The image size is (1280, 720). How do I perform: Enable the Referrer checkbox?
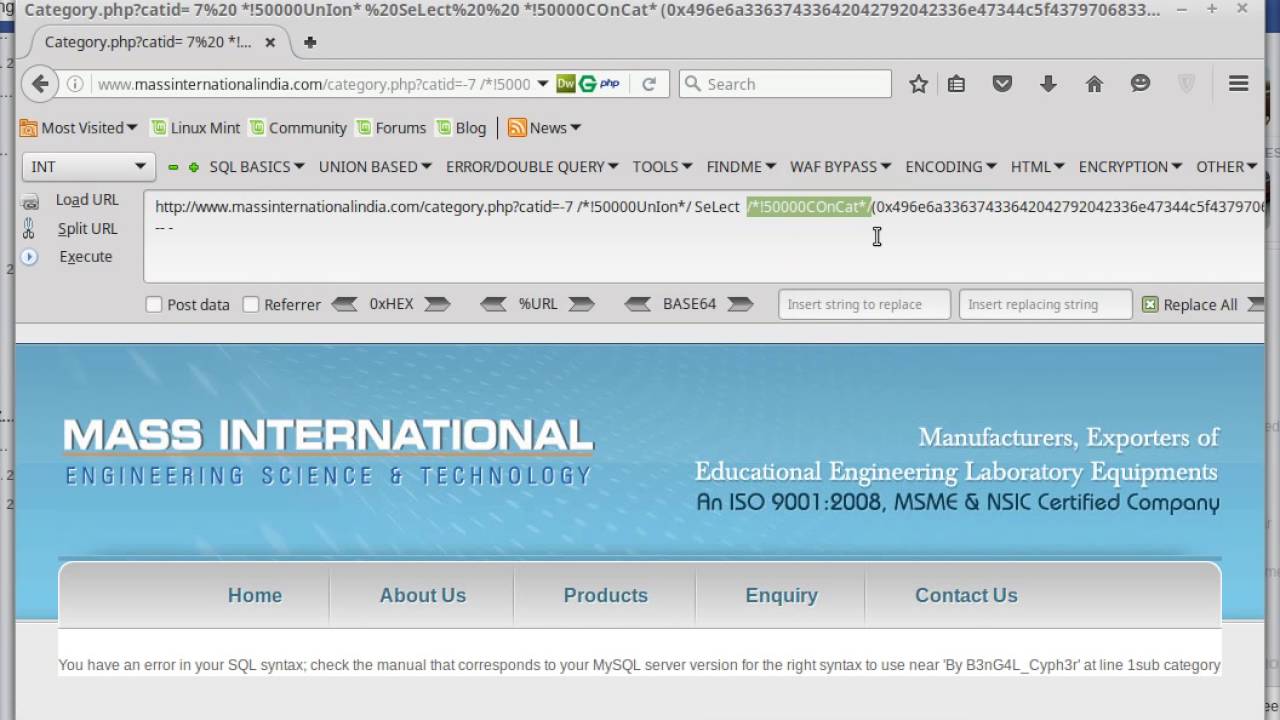(x=251, y=304)
